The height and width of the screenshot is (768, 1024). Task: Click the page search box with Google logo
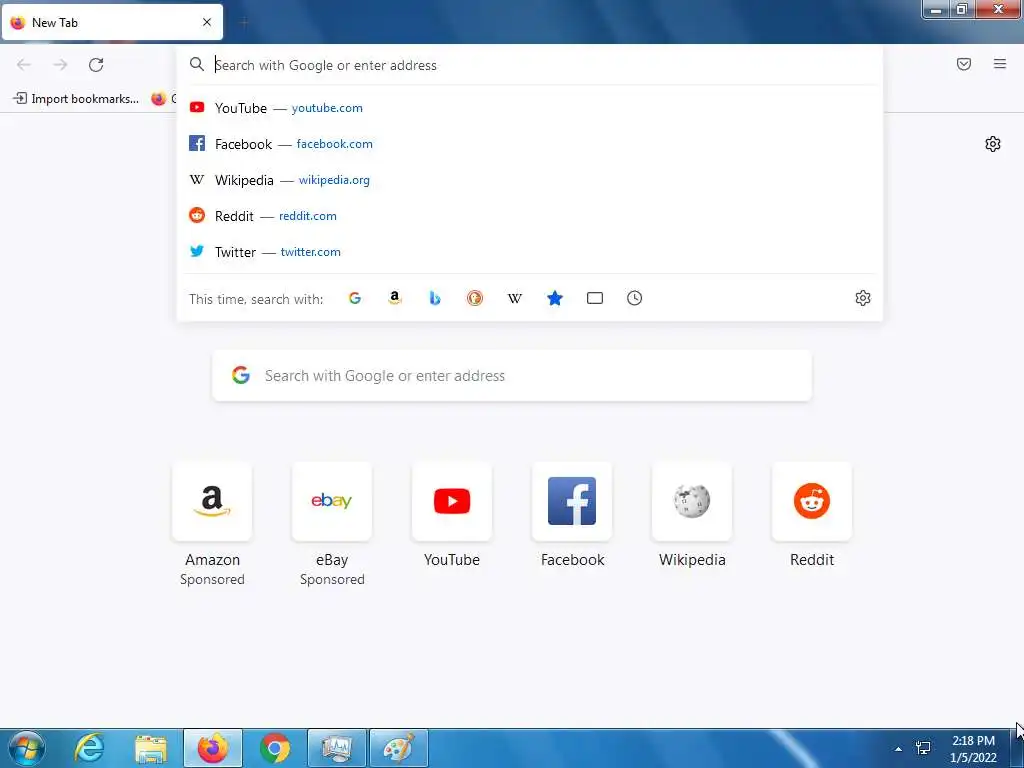click(512, 376)
